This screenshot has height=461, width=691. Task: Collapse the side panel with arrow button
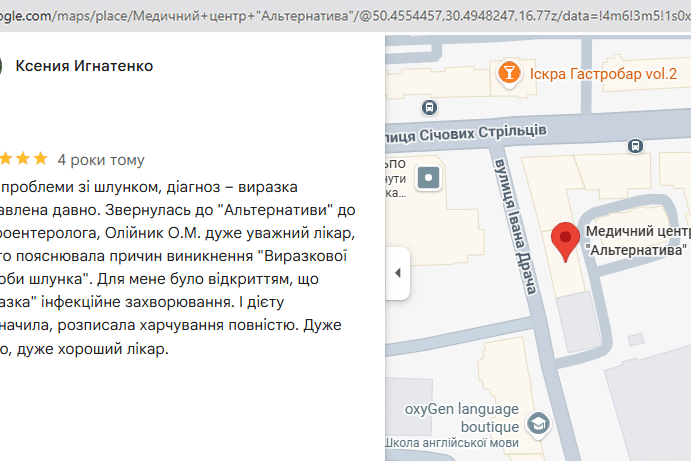point(397,273)
